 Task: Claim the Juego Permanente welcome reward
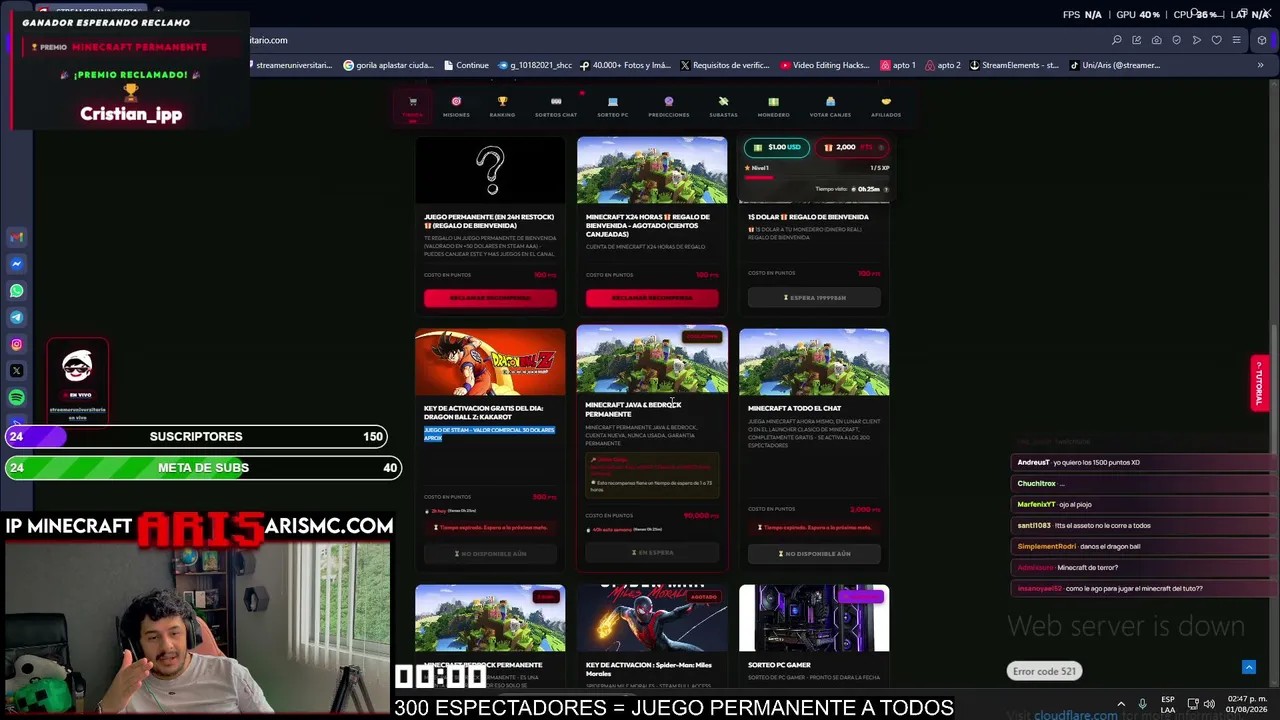coord(490,298)
